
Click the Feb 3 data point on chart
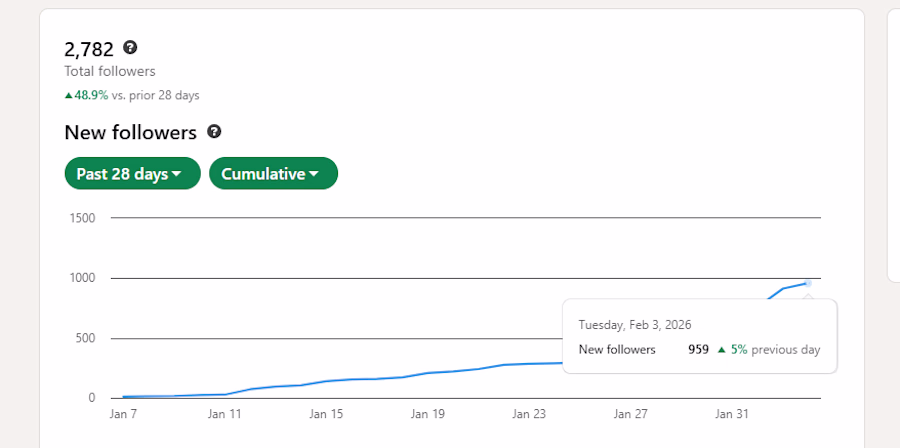[x=808, y=283]
